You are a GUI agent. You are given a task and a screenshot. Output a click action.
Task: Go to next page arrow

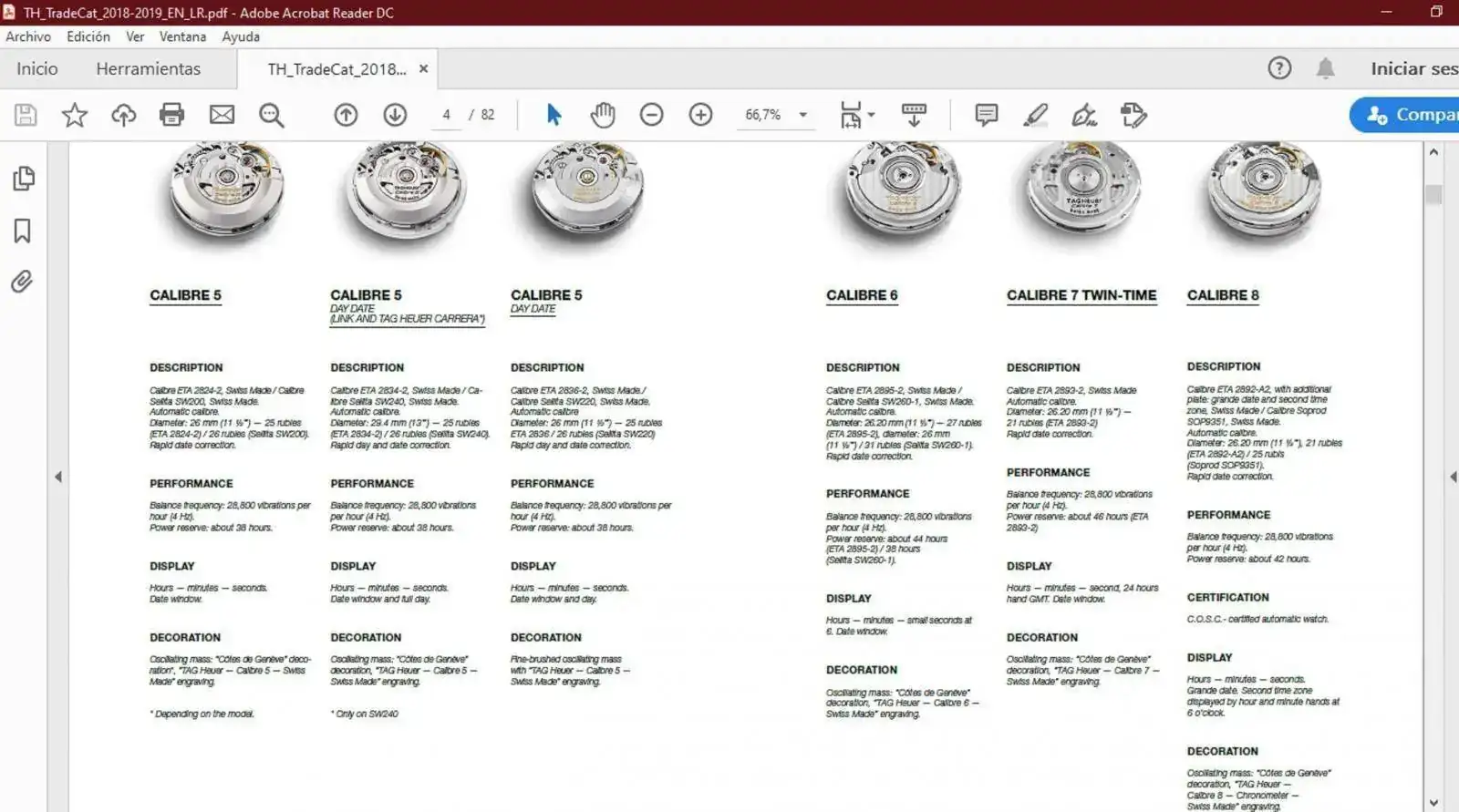tap(395, 115)
